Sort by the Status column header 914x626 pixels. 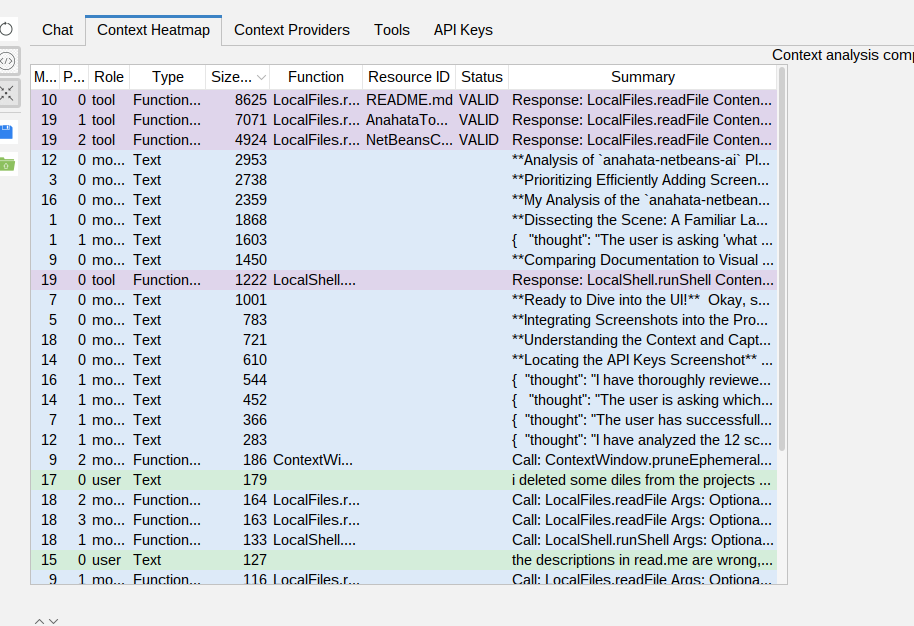click(482, 77)
